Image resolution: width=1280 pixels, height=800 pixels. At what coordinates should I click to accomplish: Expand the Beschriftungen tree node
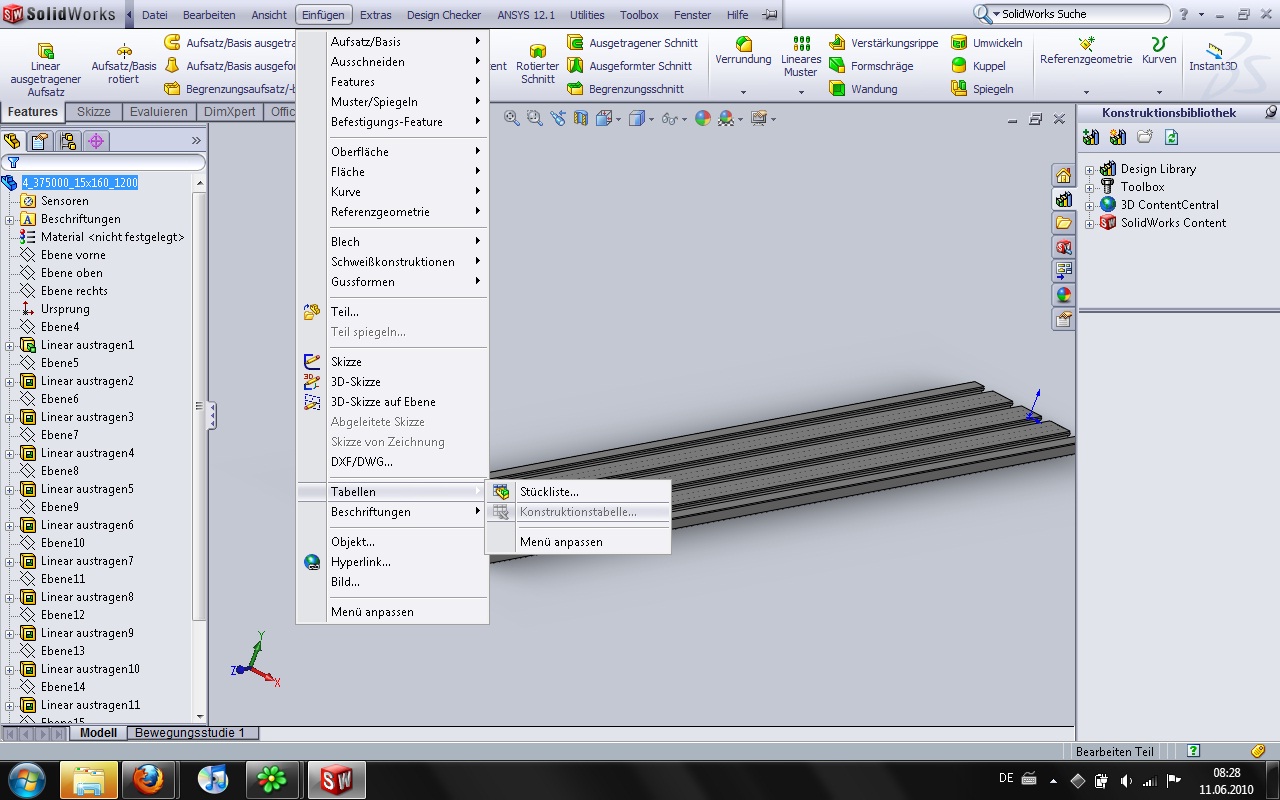coord(9,219)
